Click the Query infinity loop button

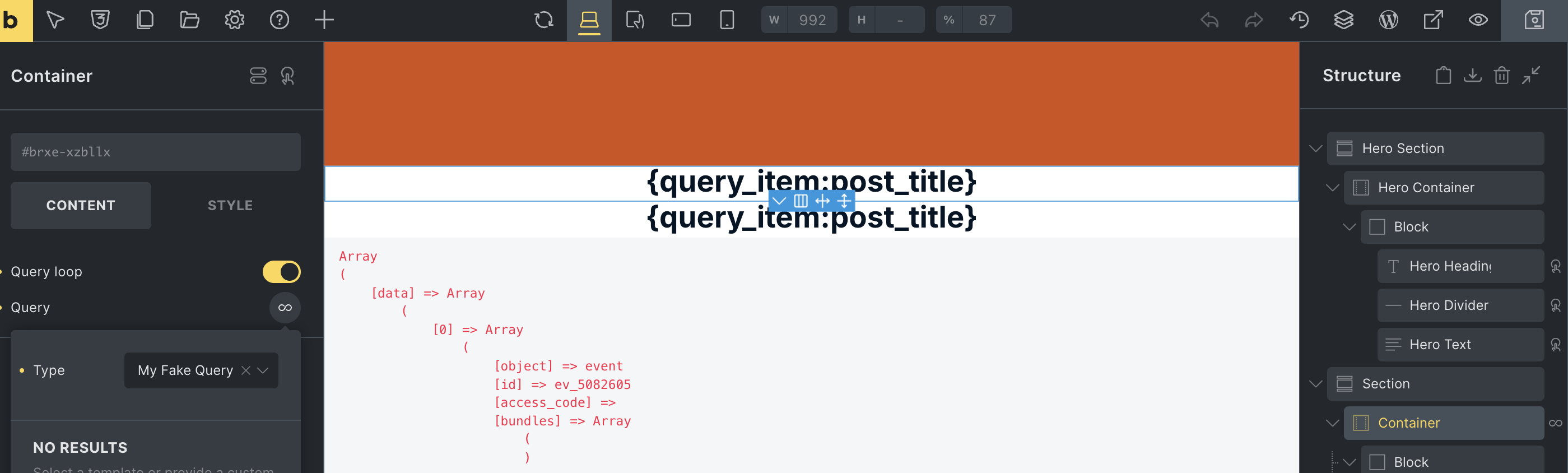(x=285, y=308)
